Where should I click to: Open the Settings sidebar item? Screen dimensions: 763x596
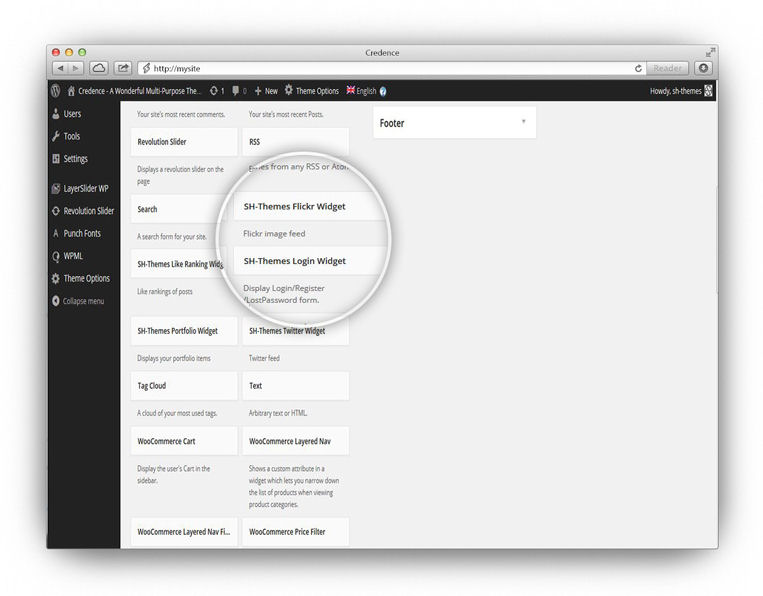tap(75, 159)
